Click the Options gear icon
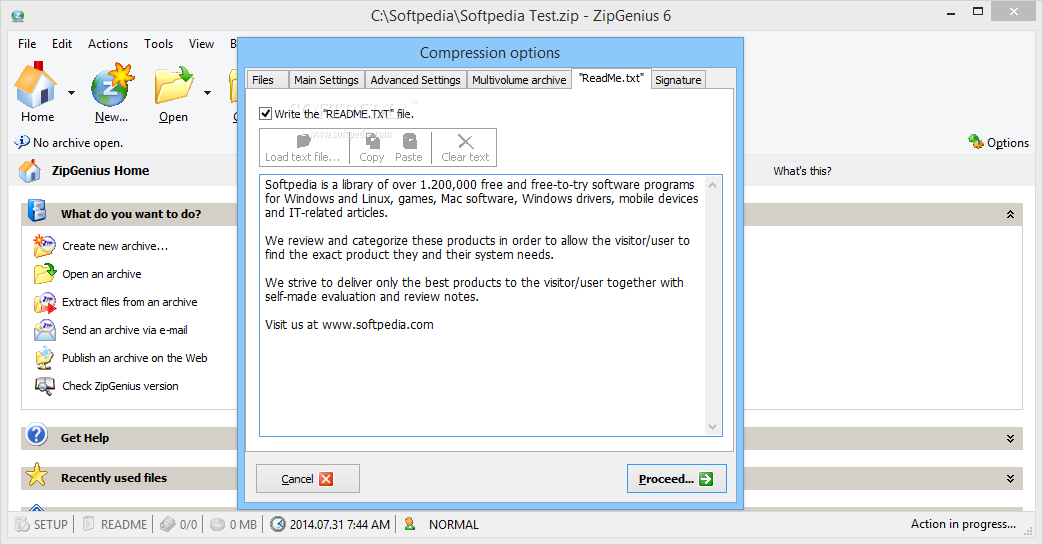Viewport: 1043px width, 545px height. pyautogui.click(x=976, y=141)
